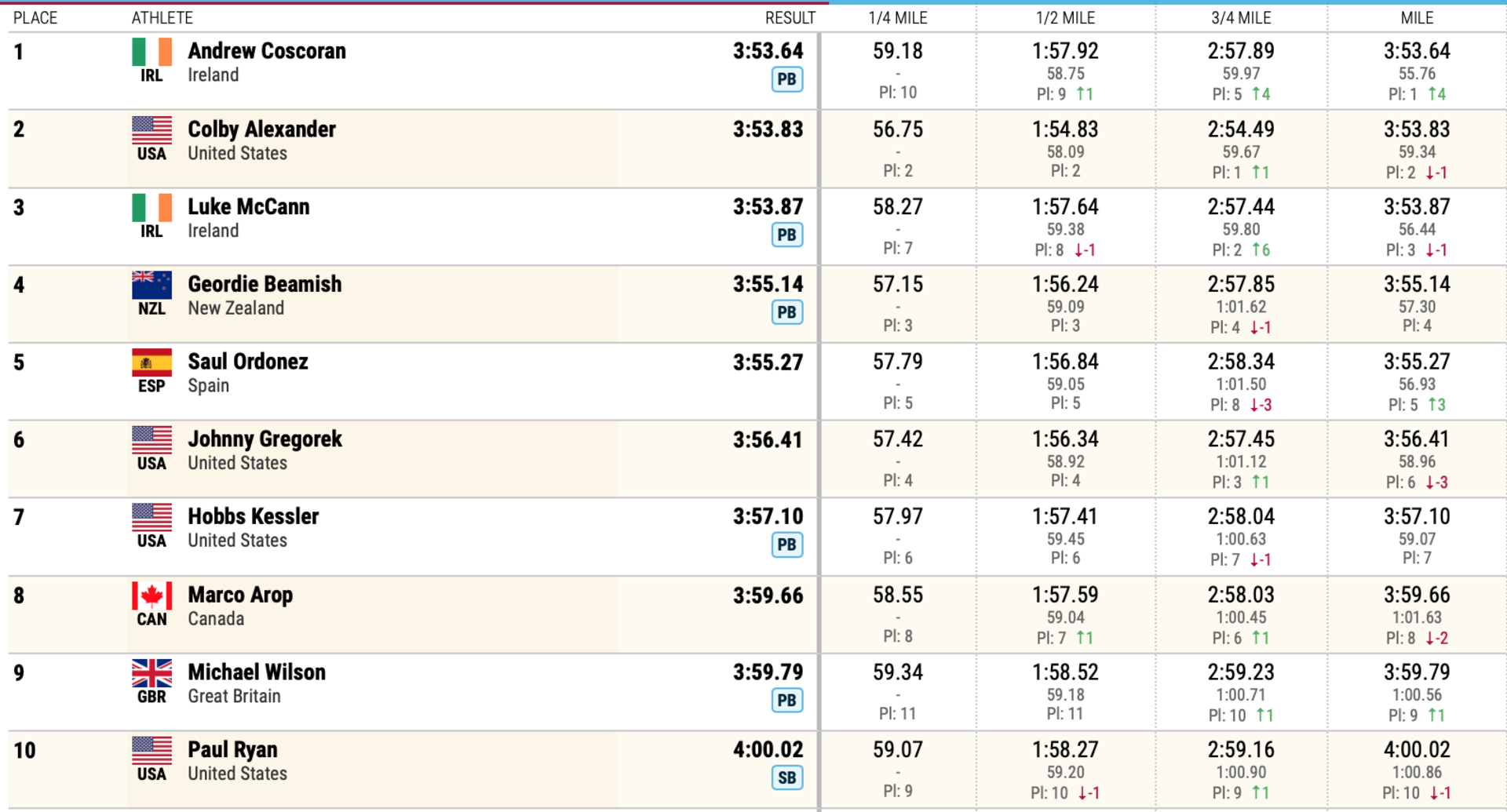Click Colby Alexander's USA flag icon
The width and height of the screenshot is (1507, 812).
pos(151,130)
